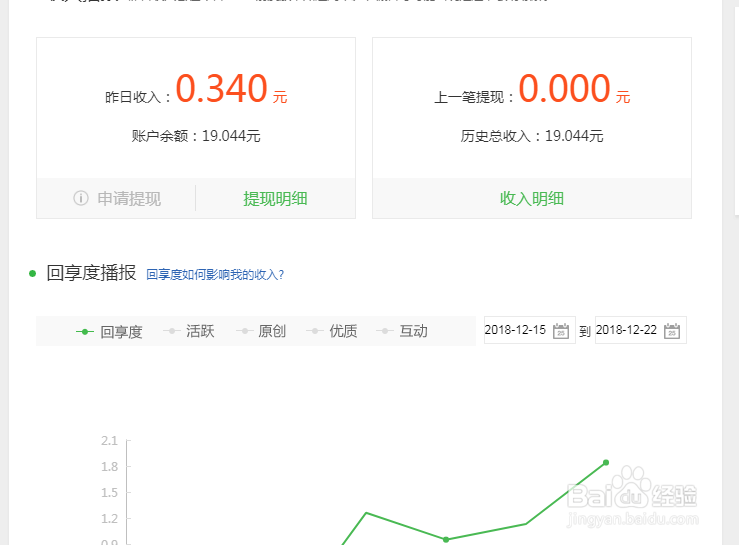The width and height of the screenshot is (739, 545).
Task: Select the 账户余额:19.044元 text
Action: click(196, 136)
